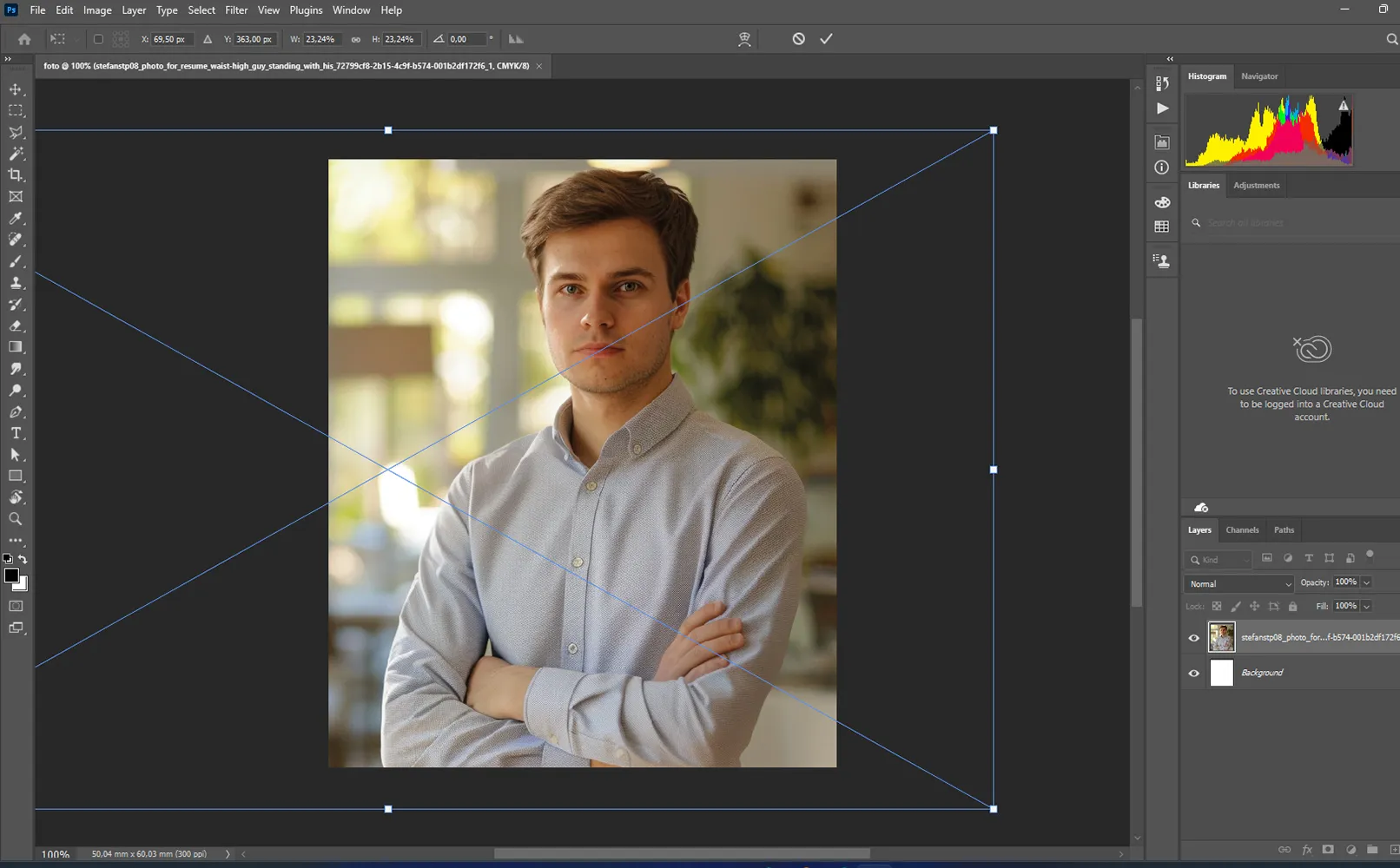Image resolution: width=1400 pixels, height=868 pixels.
Task: Switch to the Adjustments tab
Action: pos(1256,186)
